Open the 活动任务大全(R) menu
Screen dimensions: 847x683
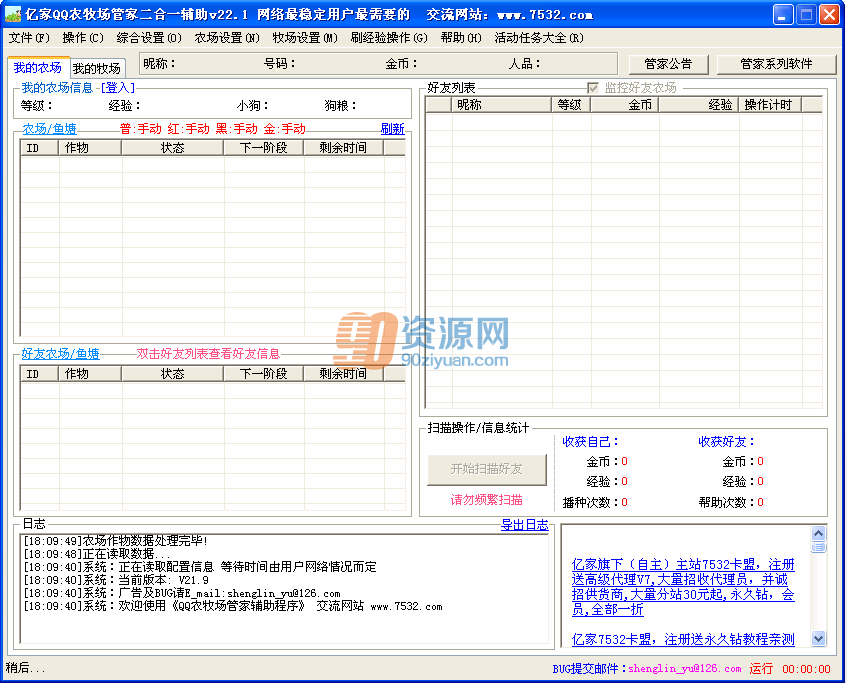(x=539, y=38)
